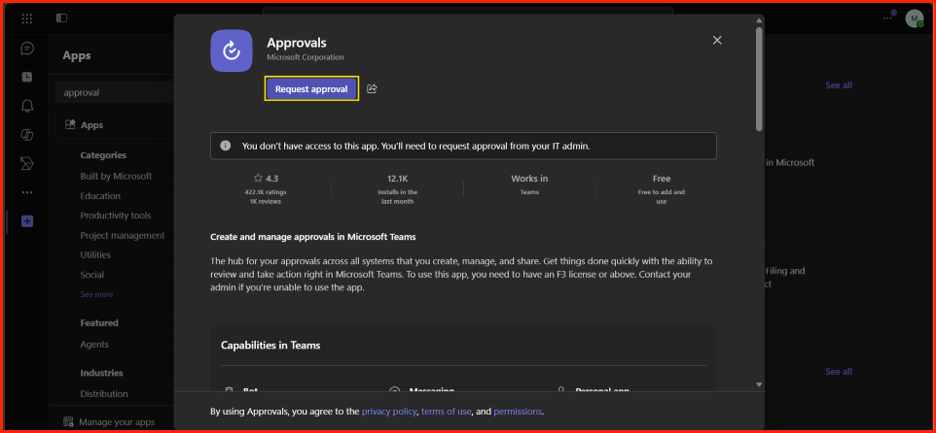Open the app launcher waffle icon
Viewport: 936px width, 433px height.
27,18
